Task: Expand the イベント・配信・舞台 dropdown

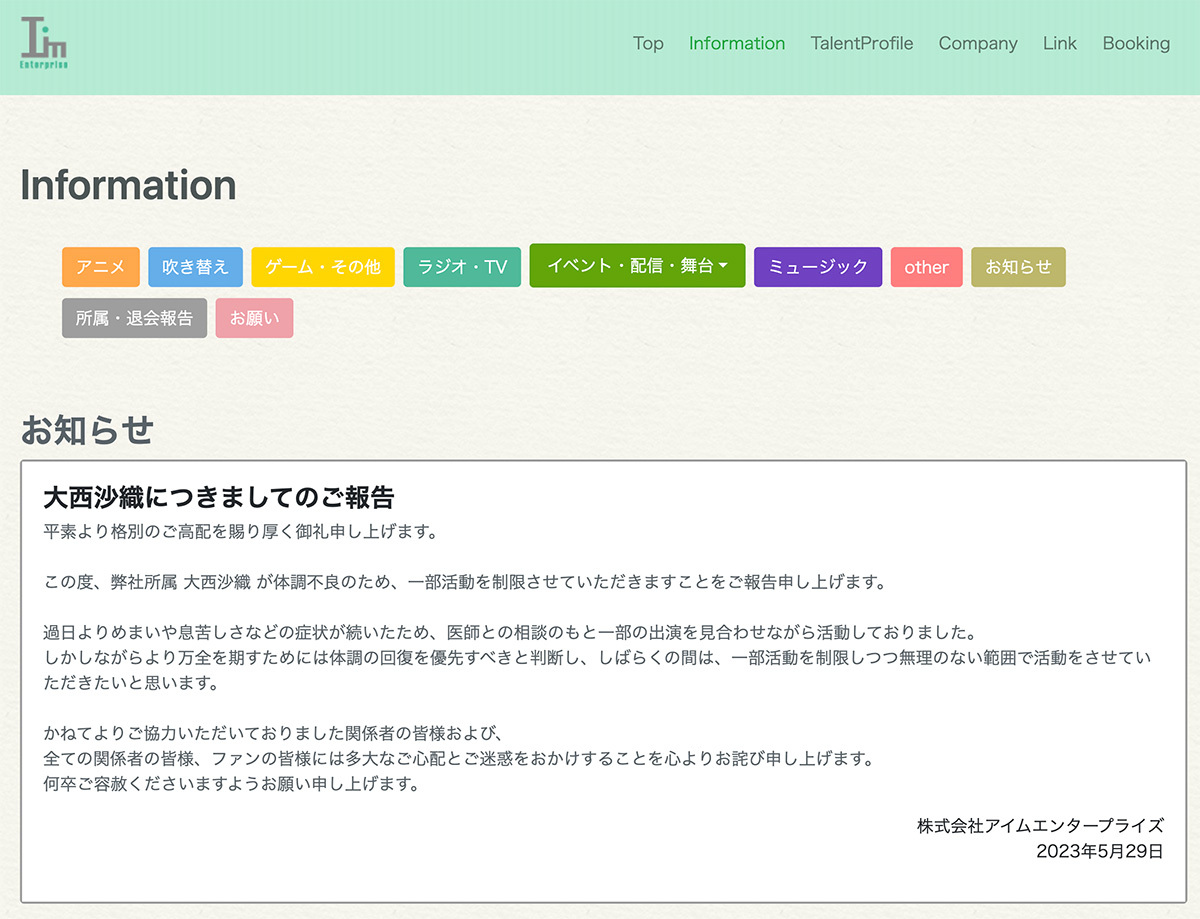Action: pos(637,266)
